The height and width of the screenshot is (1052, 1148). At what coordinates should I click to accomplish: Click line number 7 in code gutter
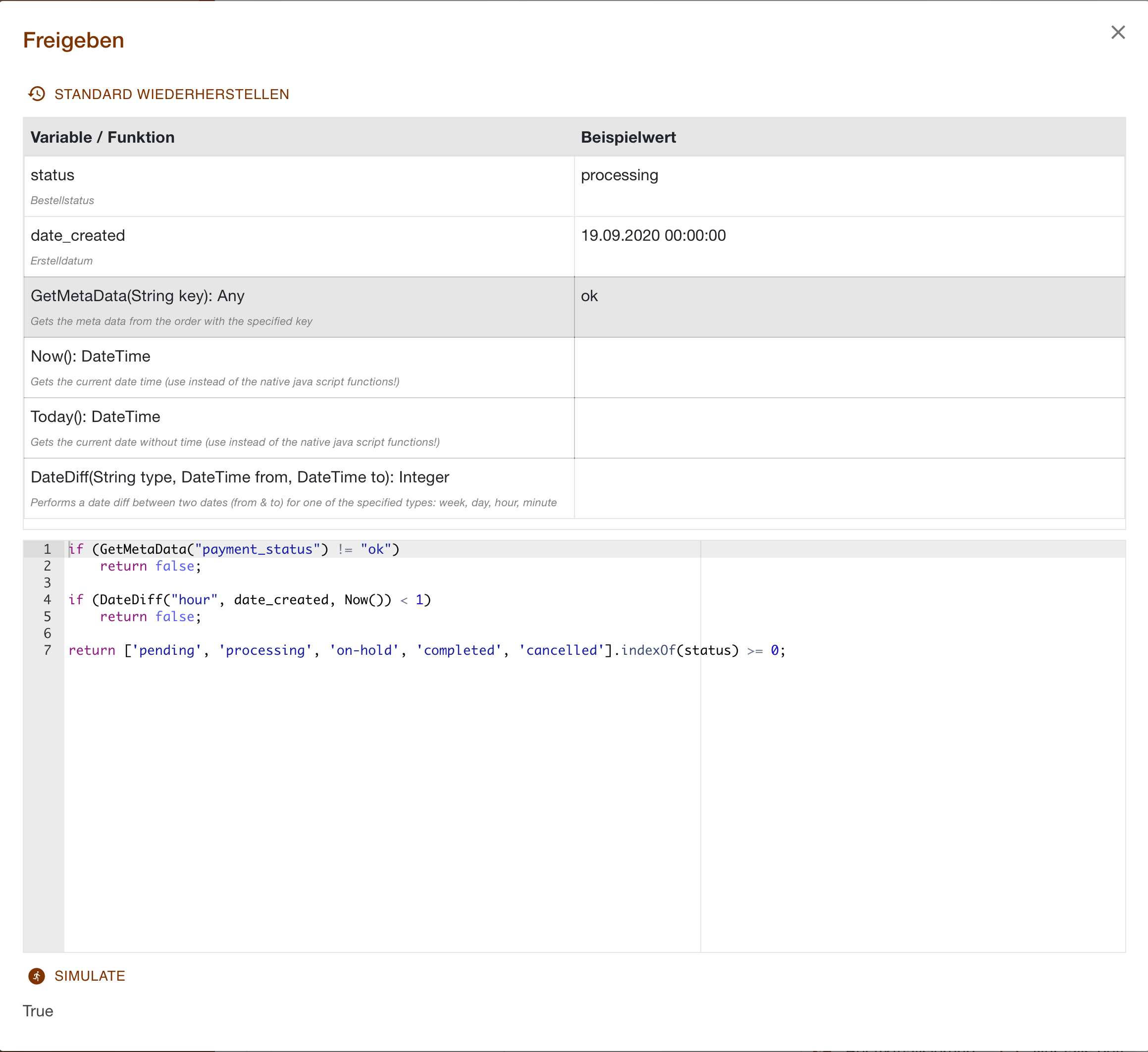(47, 650)
